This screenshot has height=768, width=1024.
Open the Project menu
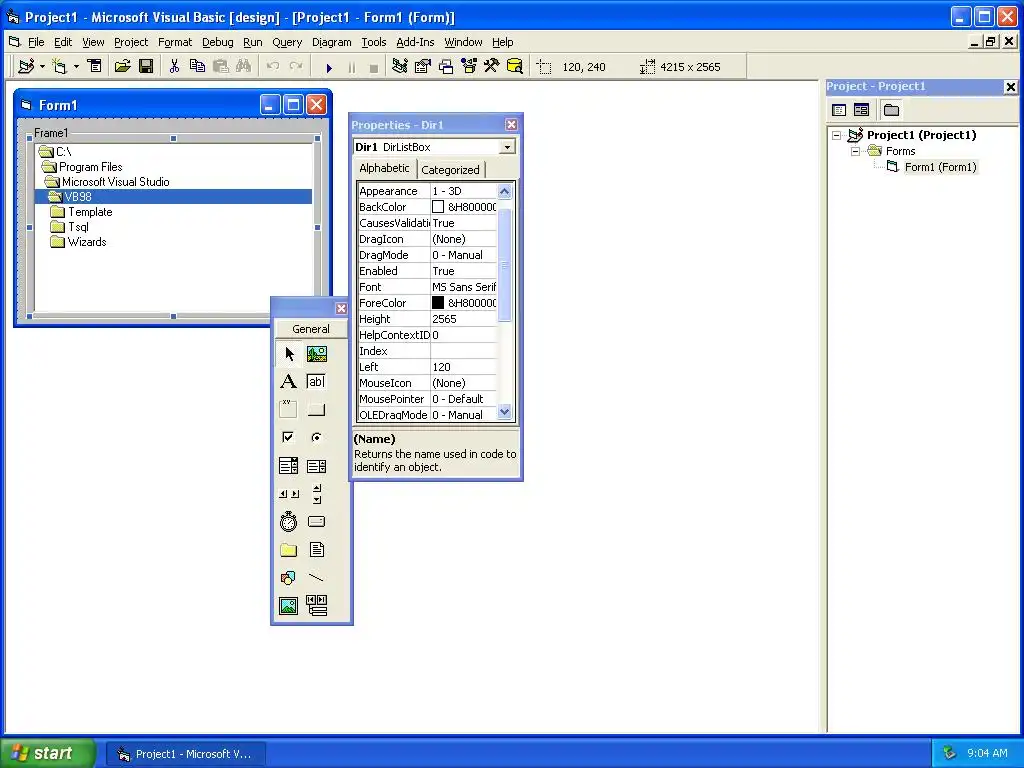point(131,42)
